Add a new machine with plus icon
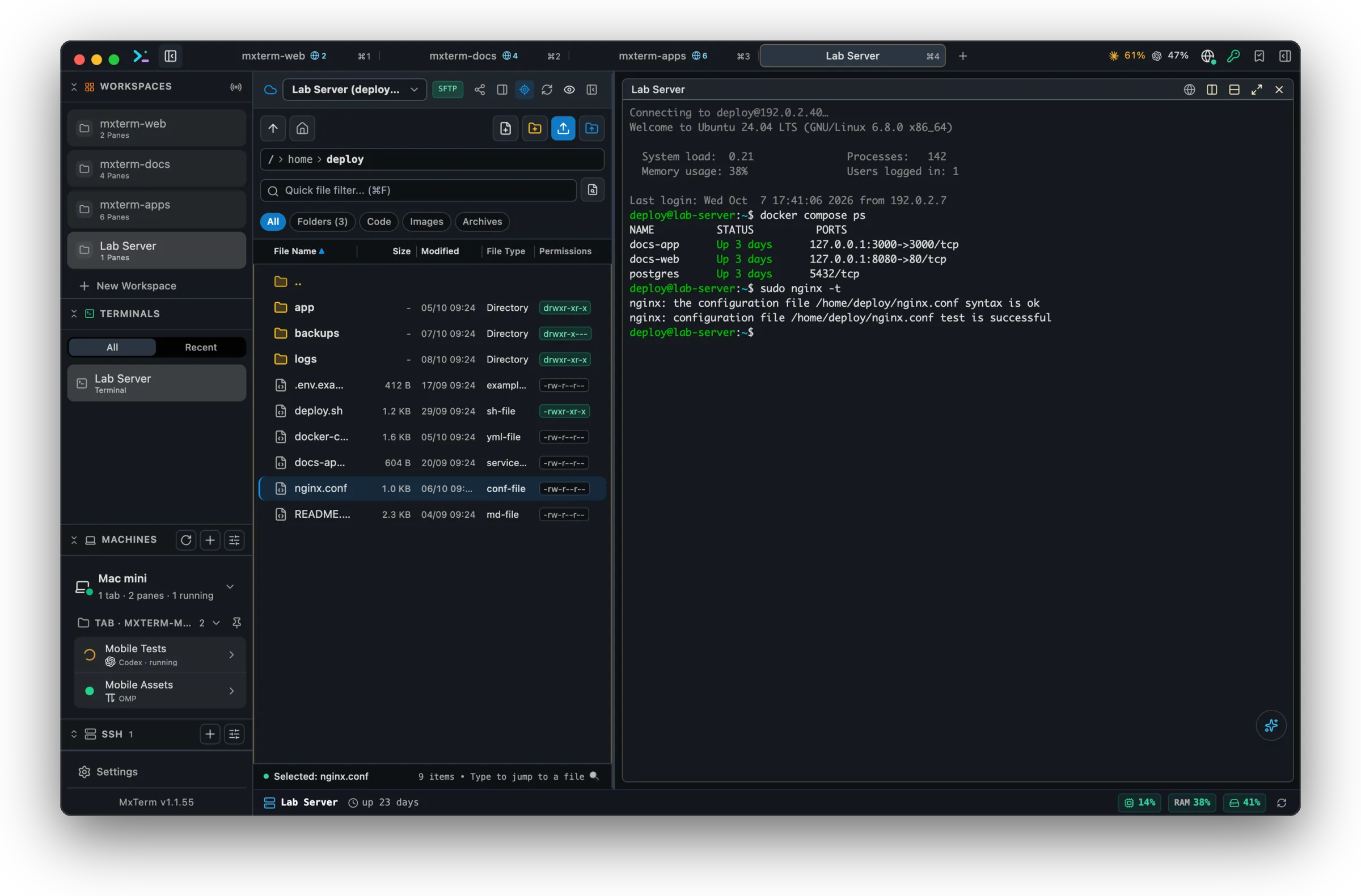Viewport: 1361px width, 896px height. [x=210, y=540]
